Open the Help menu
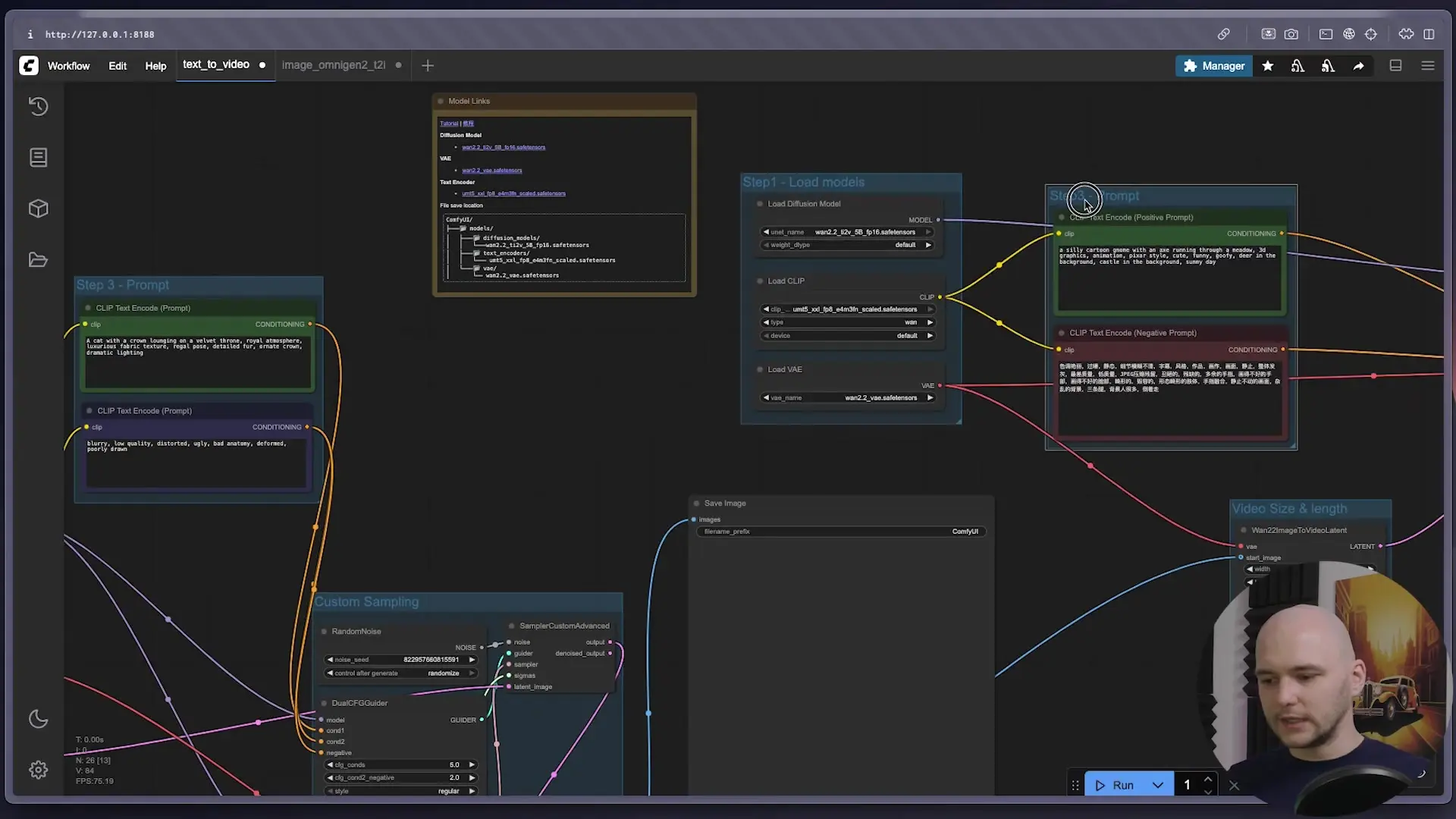The height and width of the screenshot is (819, 1456). 155,66
